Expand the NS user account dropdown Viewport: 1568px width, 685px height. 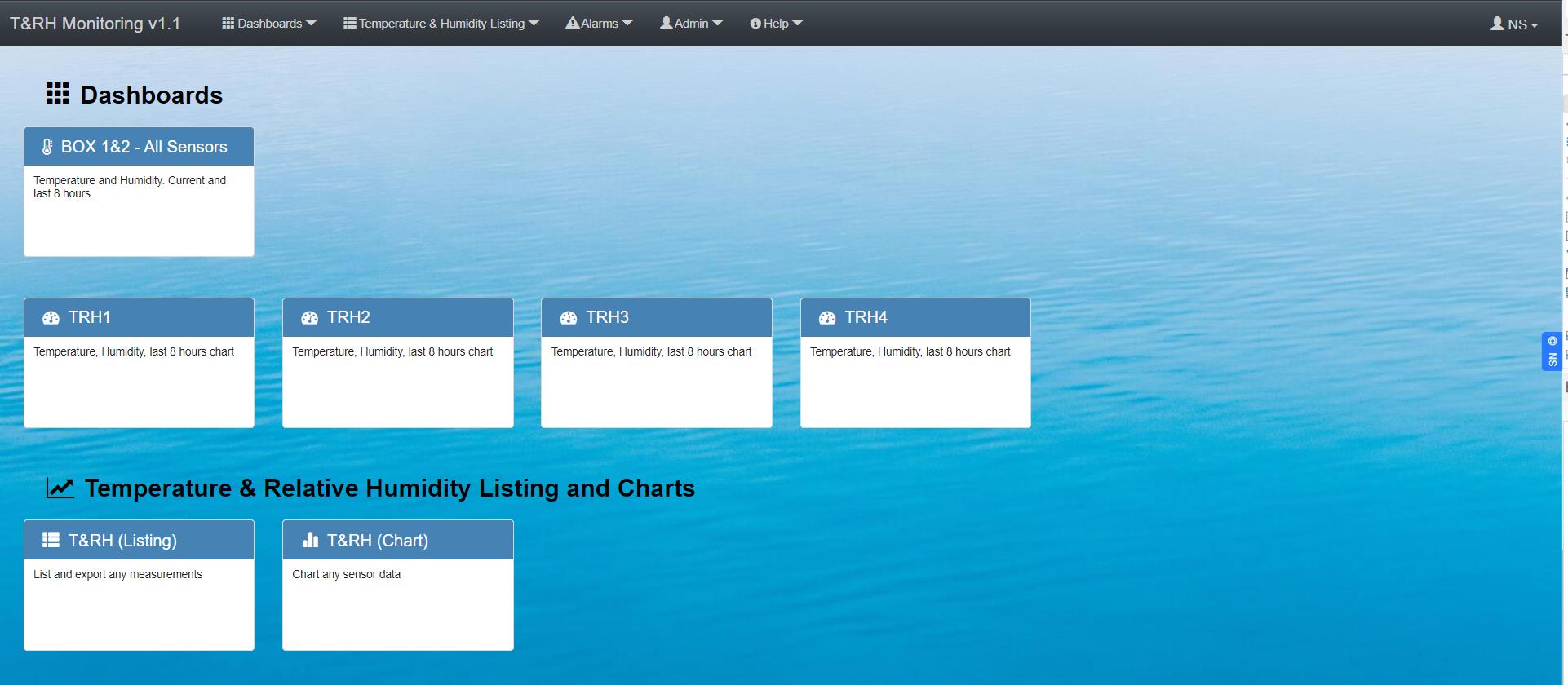[1514, 24]
